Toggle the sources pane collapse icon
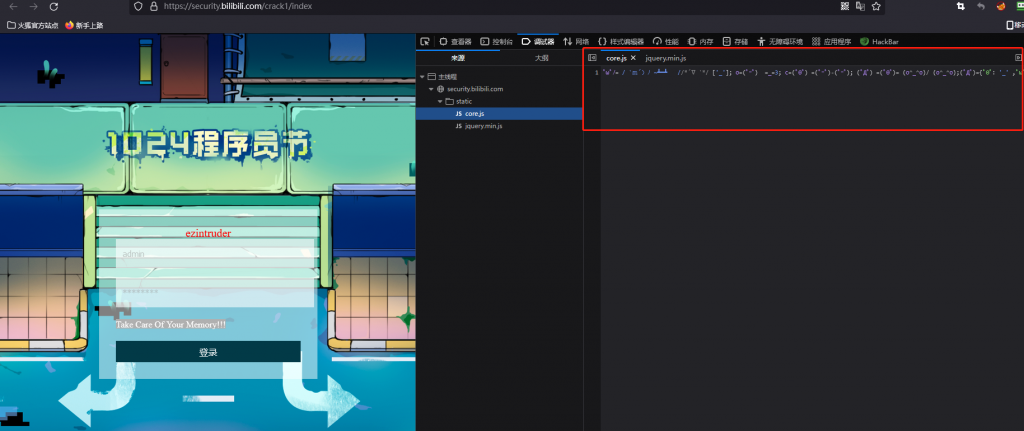This screenshot has width=1024, height=431. [592, 57]
